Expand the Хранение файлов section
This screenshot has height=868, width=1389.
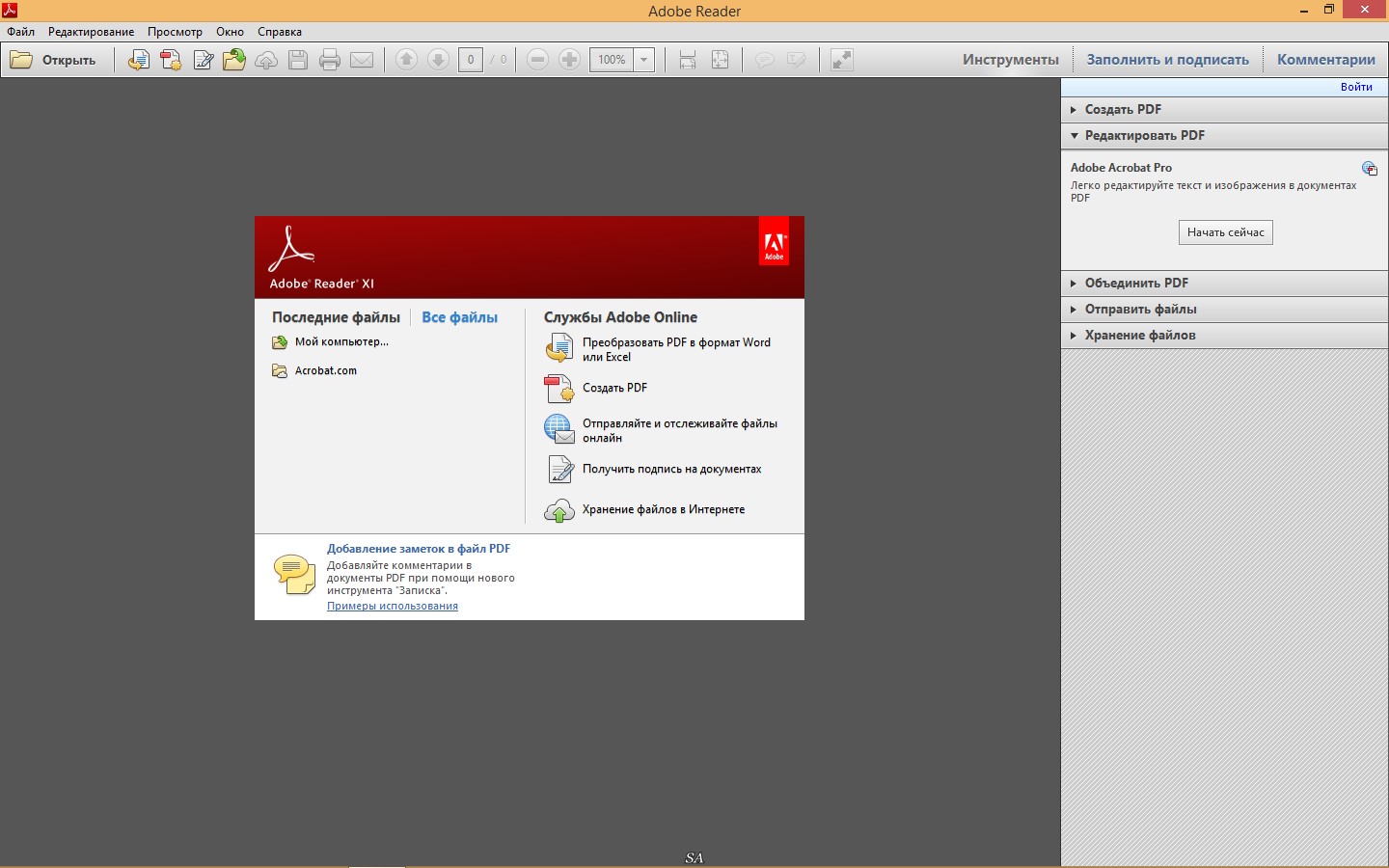[1224, 336]
